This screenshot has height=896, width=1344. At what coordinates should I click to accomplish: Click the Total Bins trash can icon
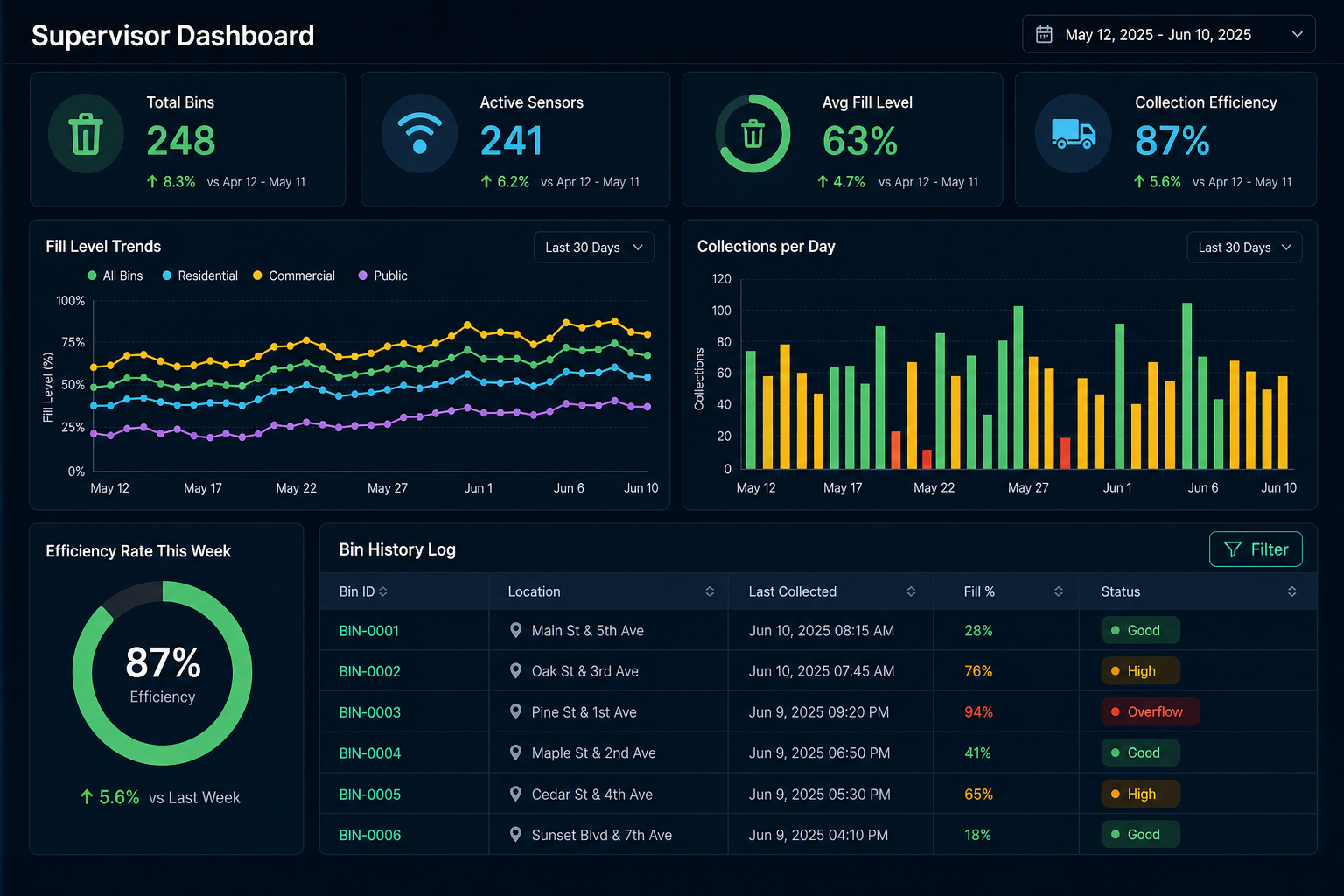(x=86, y=134)
